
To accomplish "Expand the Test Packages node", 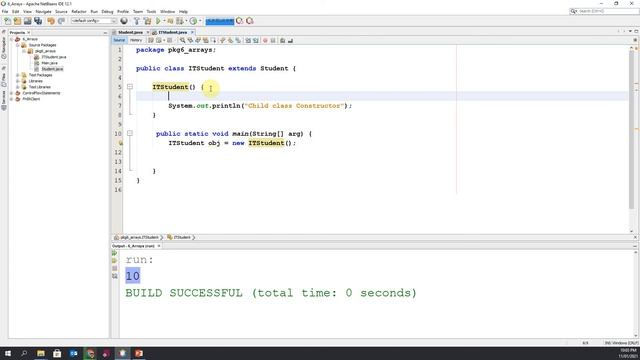I will coord(18,75).
